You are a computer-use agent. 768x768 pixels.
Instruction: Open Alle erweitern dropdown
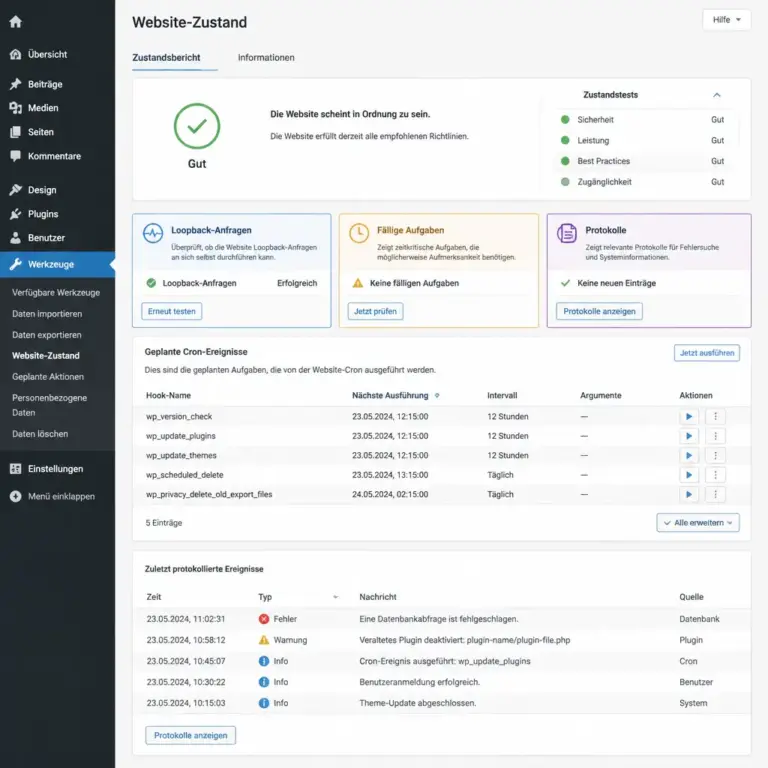[x=698, y=523]
